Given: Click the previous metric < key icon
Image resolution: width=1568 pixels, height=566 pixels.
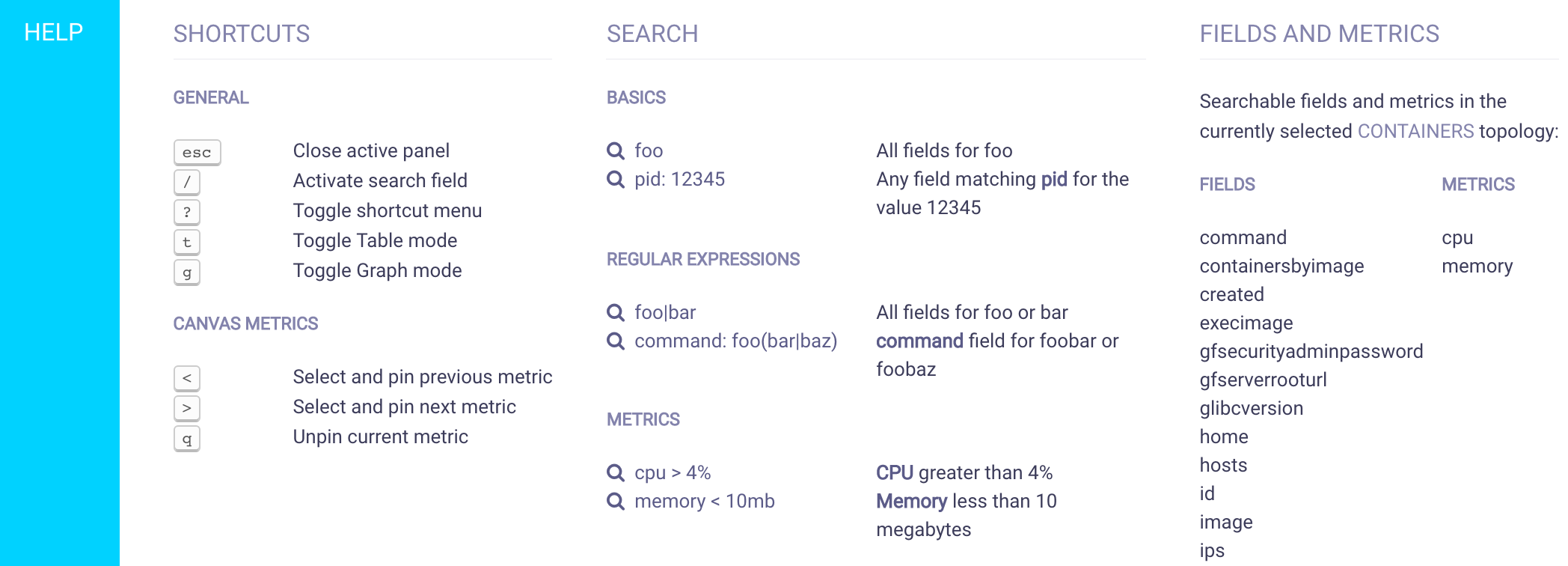Looking at the screenshot, I should click(x=187, y=378).
